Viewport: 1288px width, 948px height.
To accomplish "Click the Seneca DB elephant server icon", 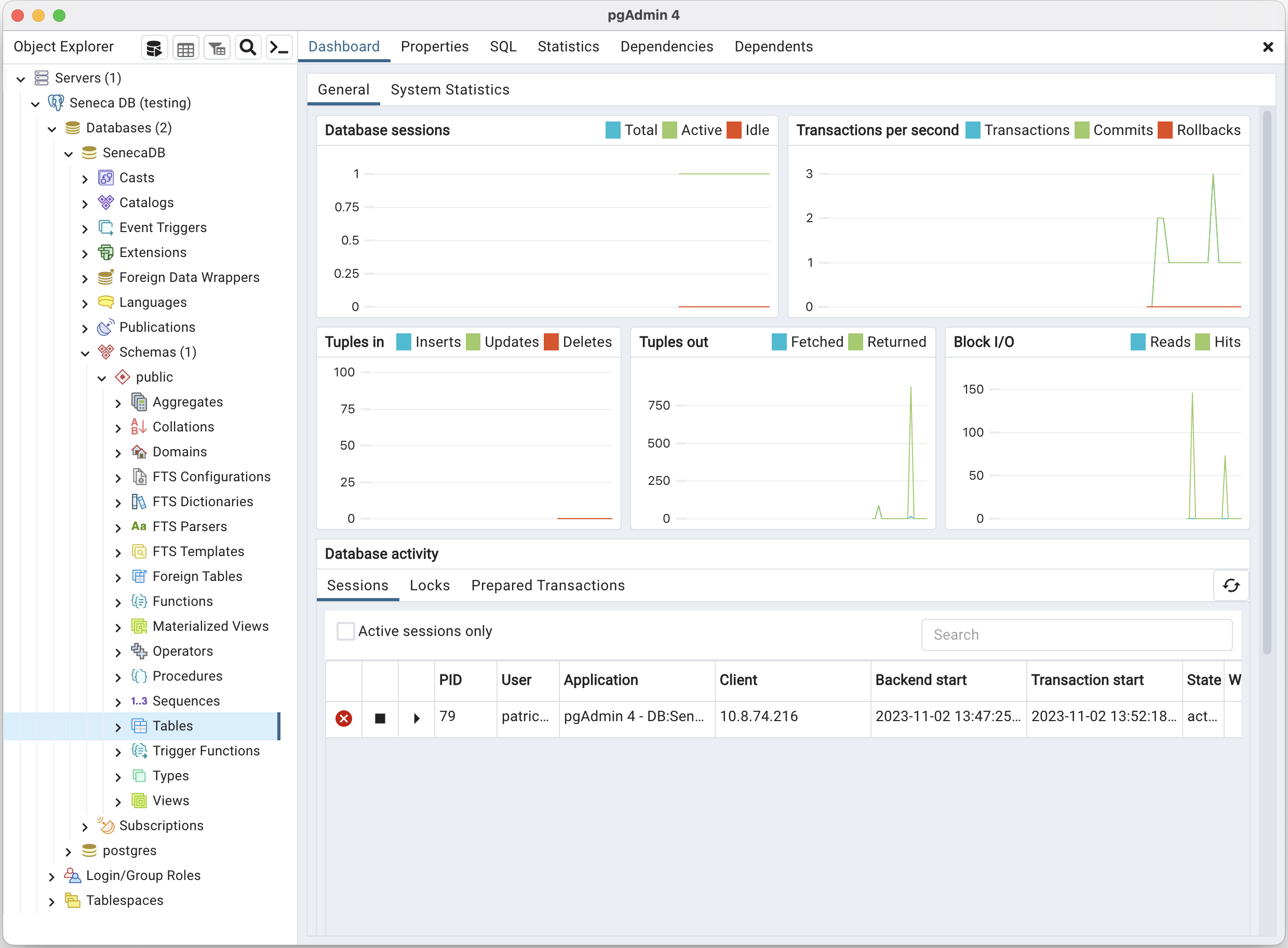I will click(x=56, y=103).
